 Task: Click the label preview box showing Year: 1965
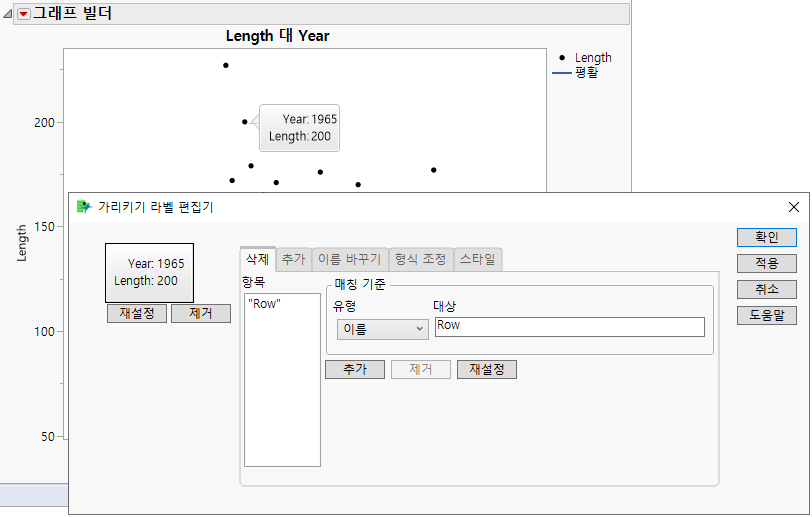tap(149, 272)
